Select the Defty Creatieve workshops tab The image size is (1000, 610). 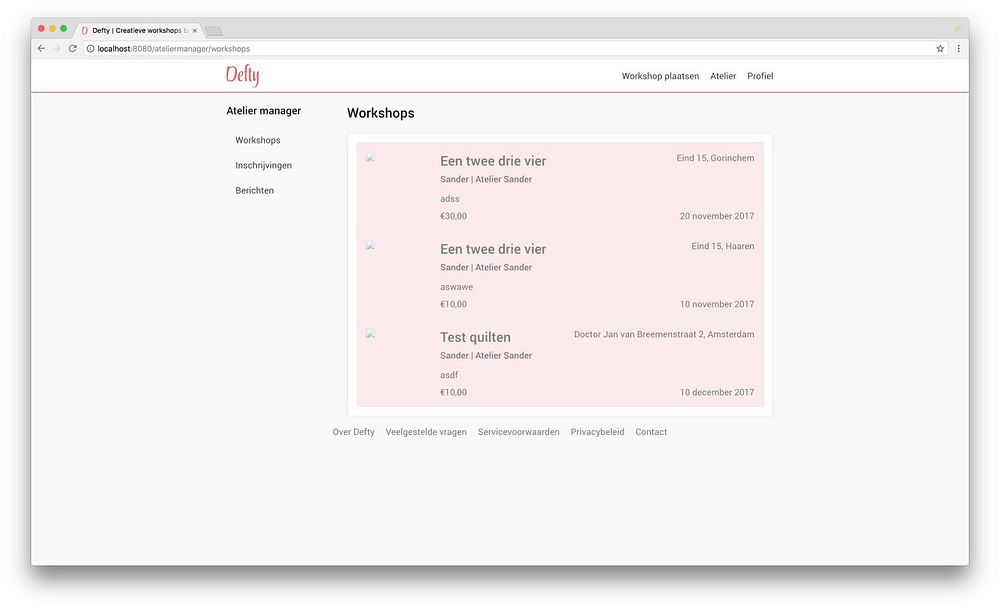pos(139,31)
